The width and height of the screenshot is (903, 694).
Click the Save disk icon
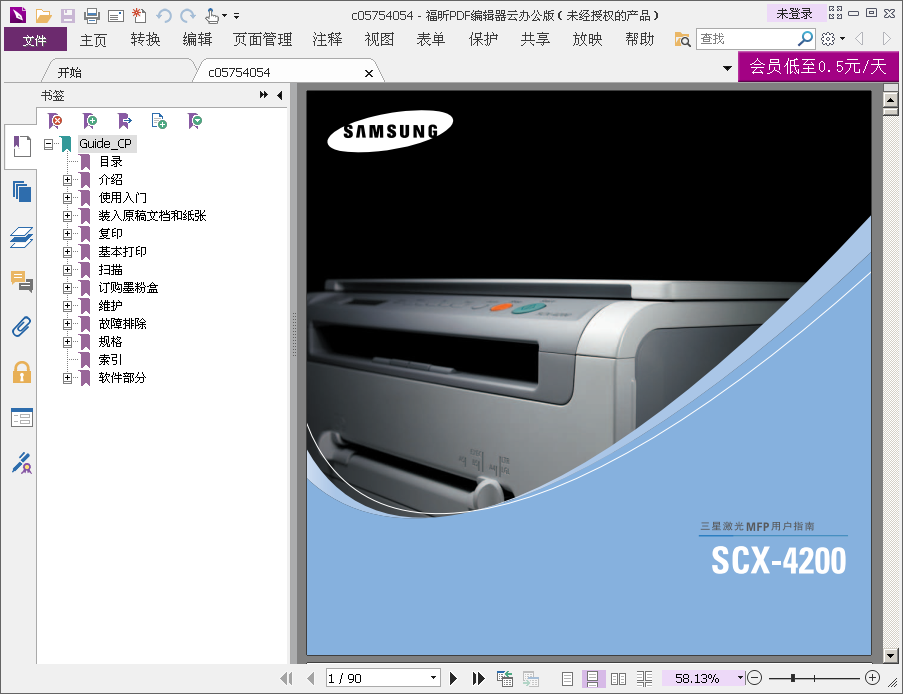click(68, 16)
